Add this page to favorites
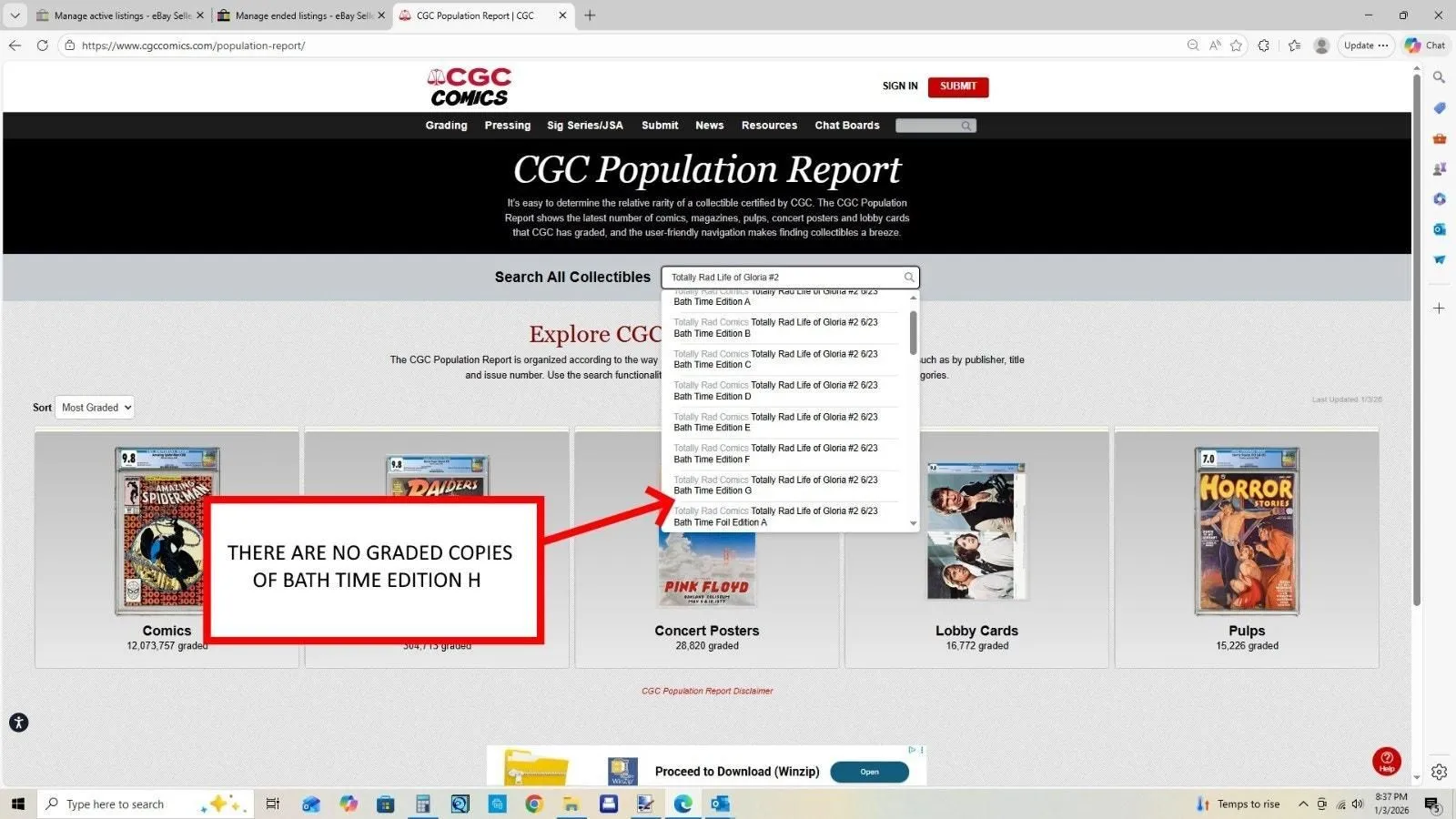 click(x=1236, y=45)
